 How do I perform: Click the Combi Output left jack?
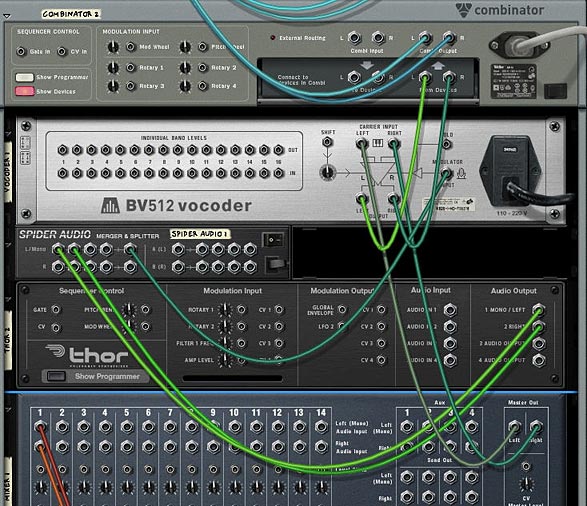(425, 38)
